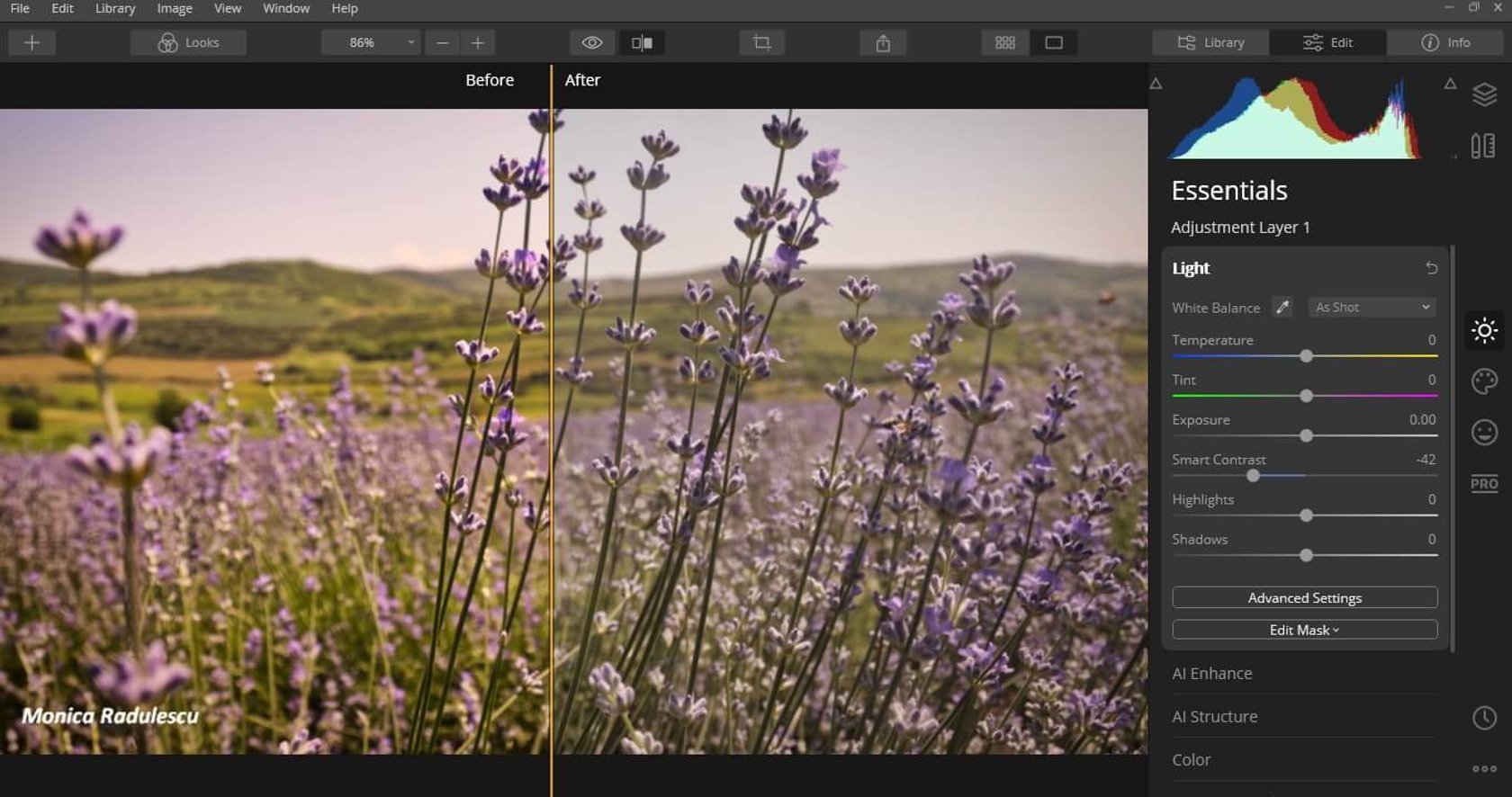Open the File menu
The image size is (1512, 797).
20,8
